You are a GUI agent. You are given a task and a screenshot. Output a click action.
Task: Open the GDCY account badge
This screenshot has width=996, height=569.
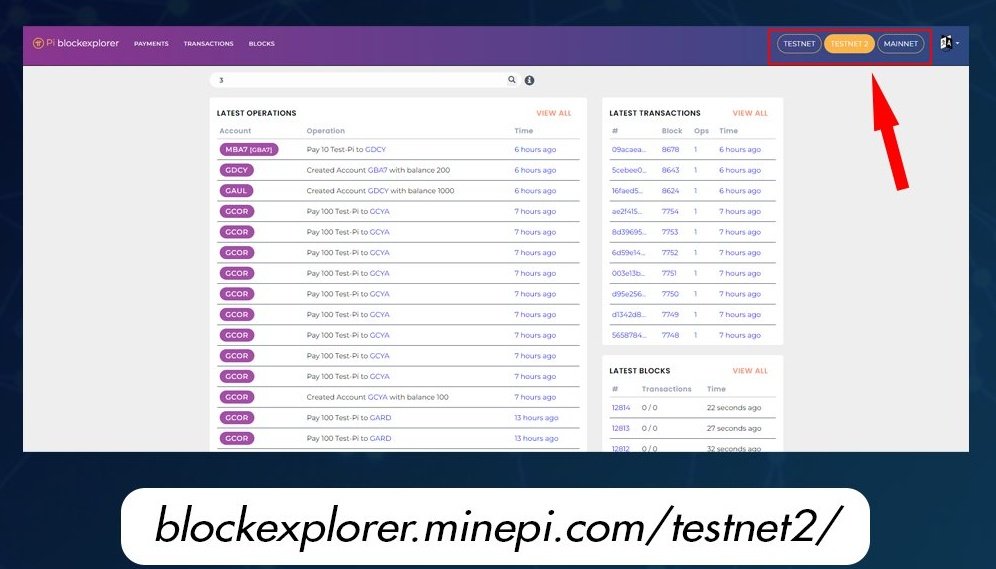point(237,170)
